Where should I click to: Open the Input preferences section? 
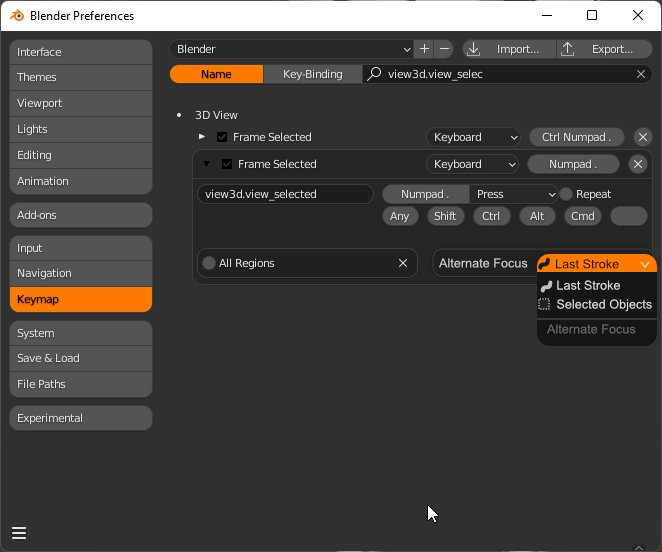[81, 248]
